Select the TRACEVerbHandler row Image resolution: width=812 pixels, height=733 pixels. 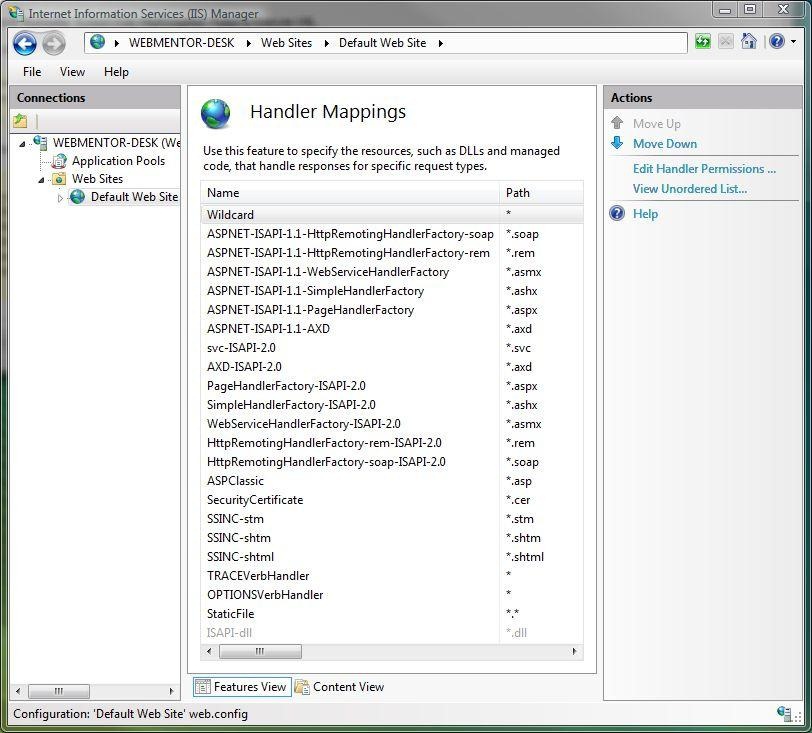392,576
